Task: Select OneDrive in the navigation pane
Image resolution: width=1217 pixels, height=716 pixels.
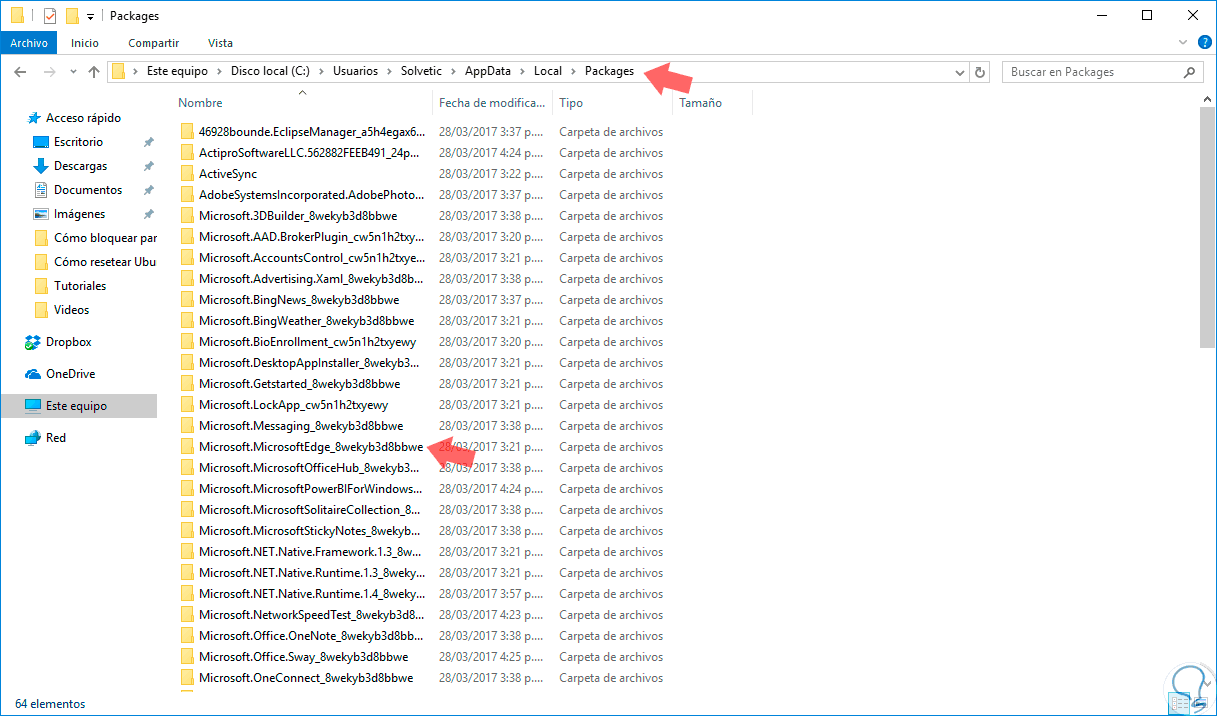Action: (x=70, y=374)
